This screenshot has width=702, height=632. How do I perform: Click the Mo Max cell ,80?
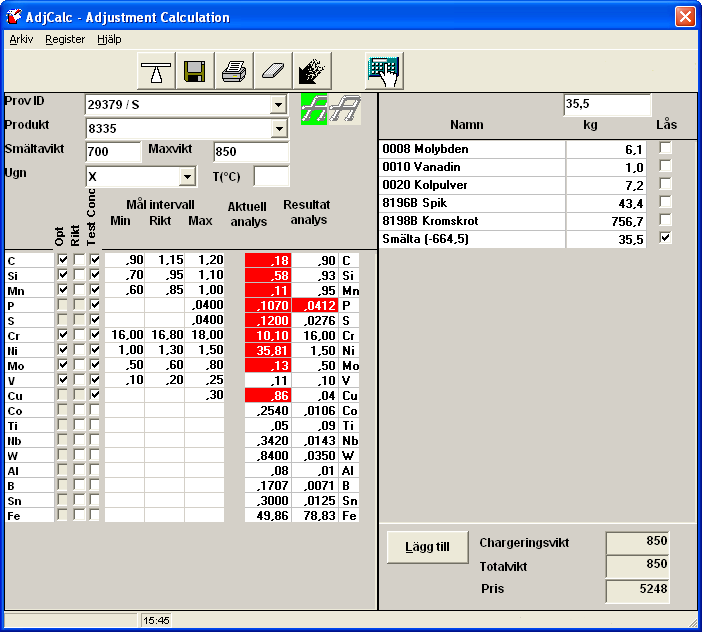click(x=204, y=365)
